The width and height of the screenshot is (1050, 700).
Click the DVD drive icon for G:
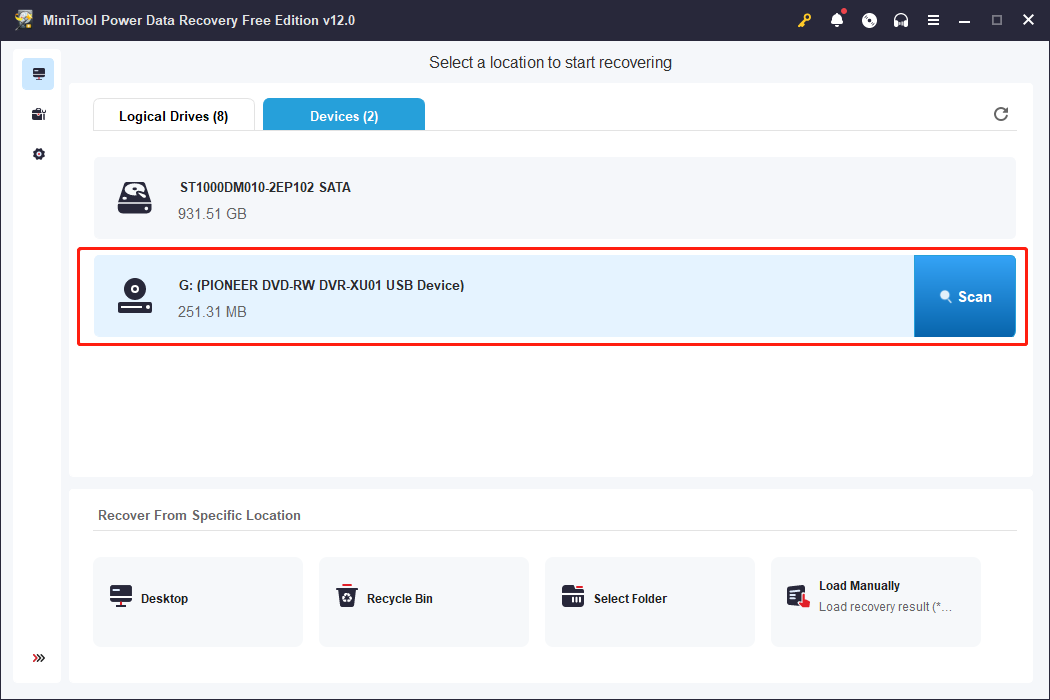click(135, 295)
